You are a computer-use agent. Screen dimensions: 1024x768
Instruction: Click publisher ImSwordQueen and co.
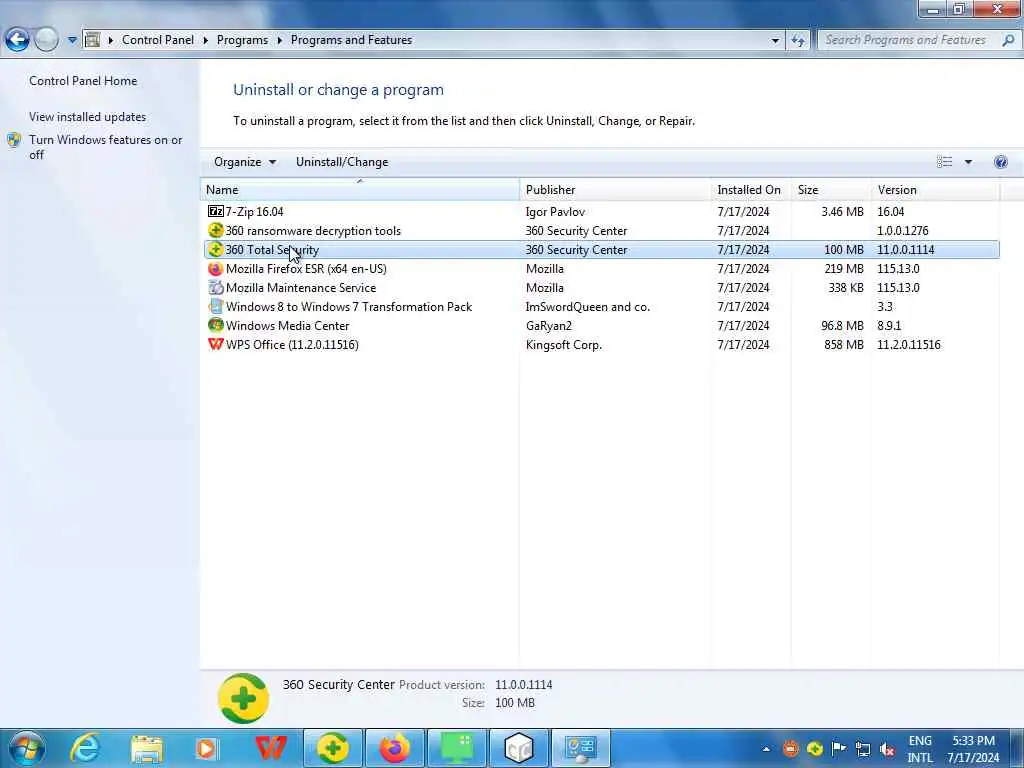588,306
